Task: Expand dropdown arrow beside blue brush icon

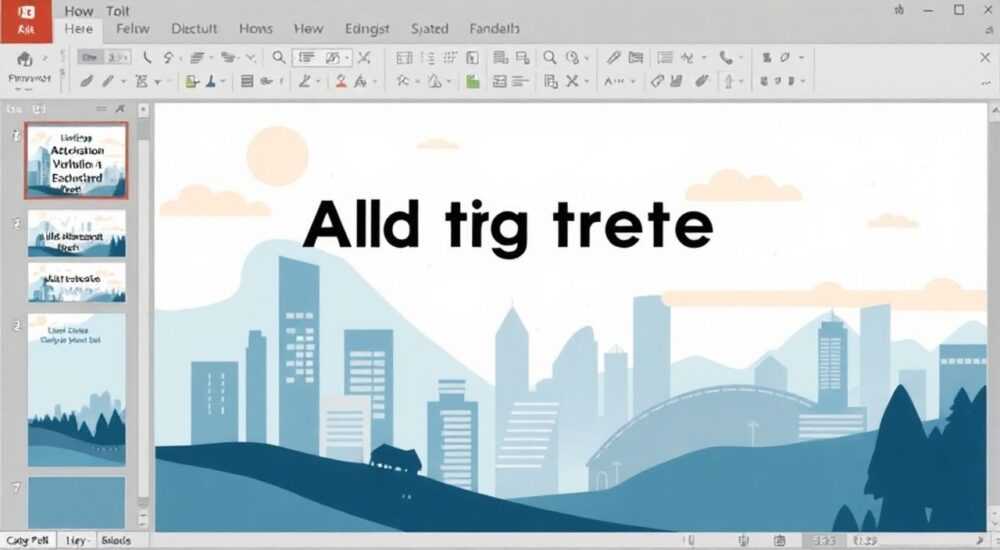Action: (223, 82)
